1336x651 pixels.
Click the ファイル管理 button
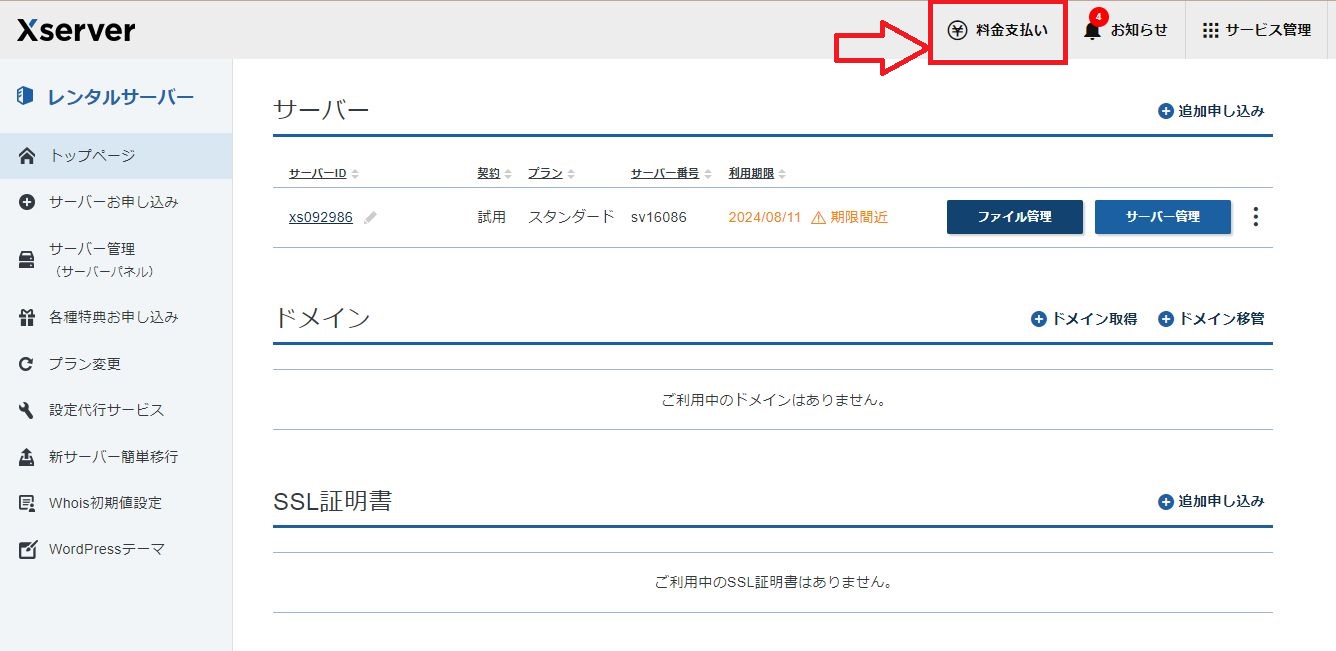pos(1014,217)
